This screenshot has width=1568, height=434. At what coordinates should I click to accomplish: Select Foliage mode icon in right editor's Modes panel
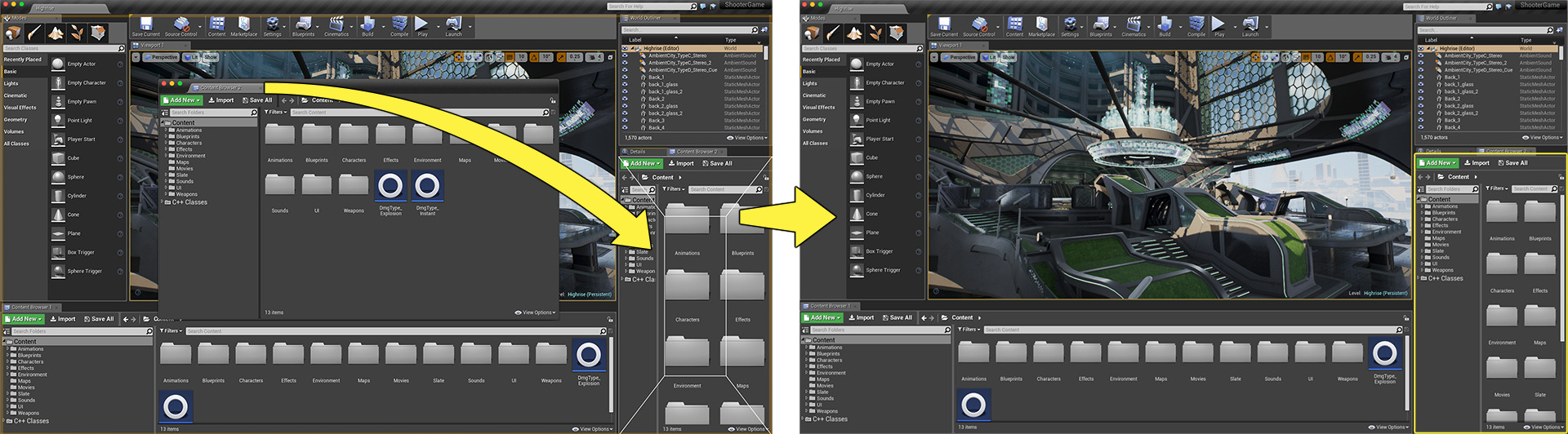click(875, 33)
